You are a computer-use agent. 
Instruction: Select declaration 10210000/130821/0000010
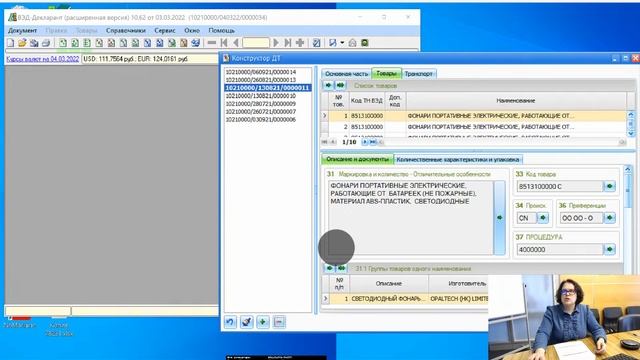tap(261, 96)
